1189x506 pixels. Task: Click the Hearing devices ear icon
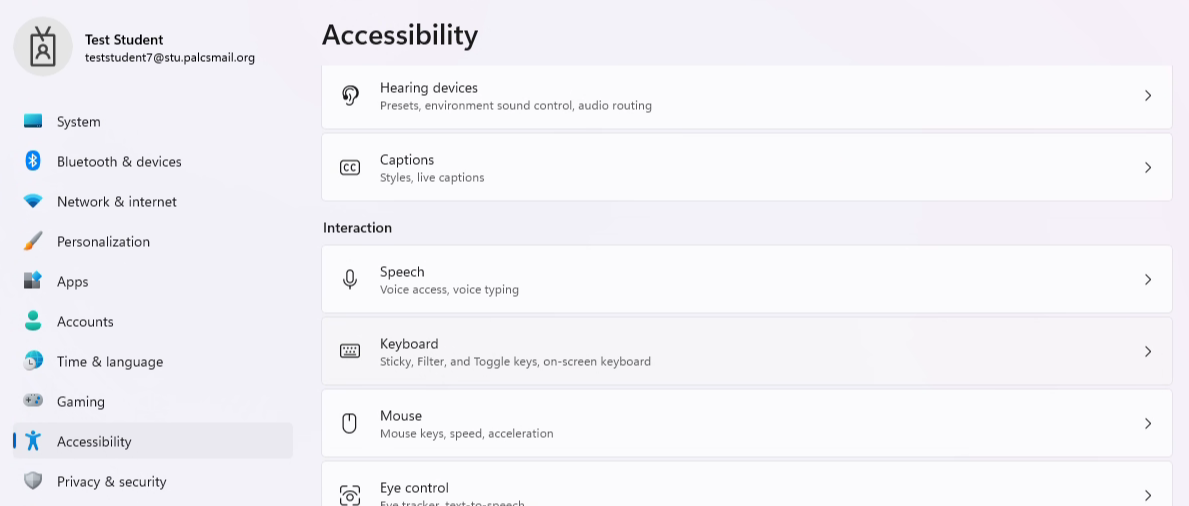350,96
